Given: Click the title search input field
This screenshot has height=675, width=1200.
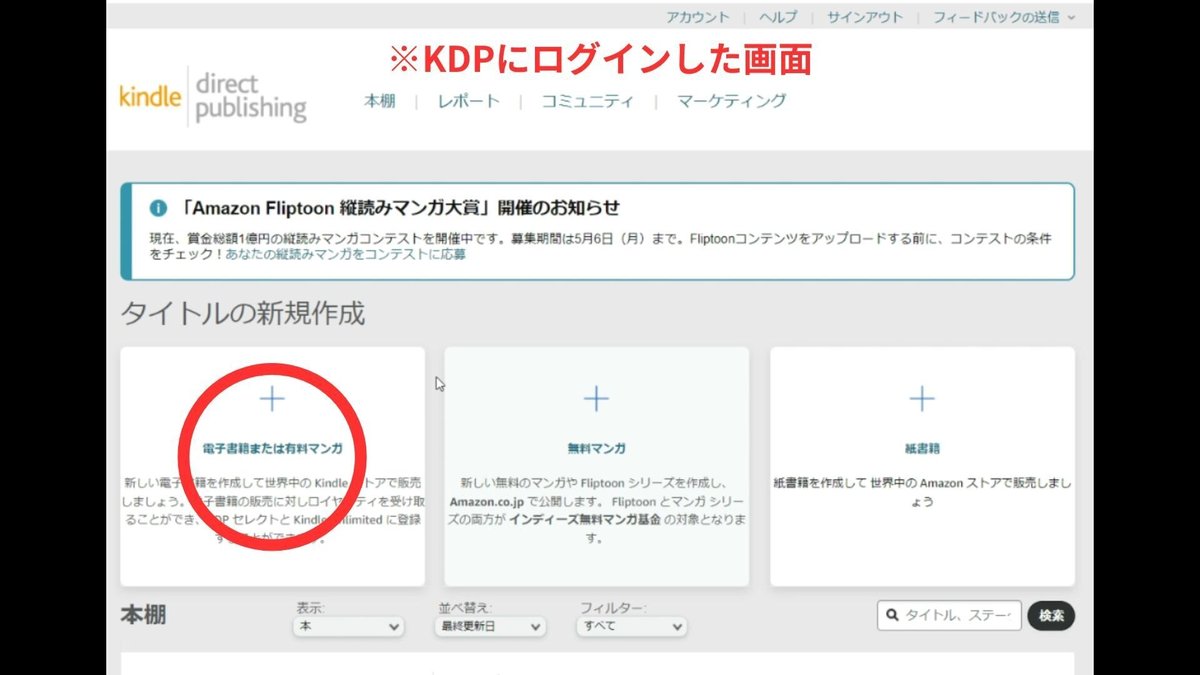Looking at the screenshot, I should pyautogui.click(x=949, y=616).
